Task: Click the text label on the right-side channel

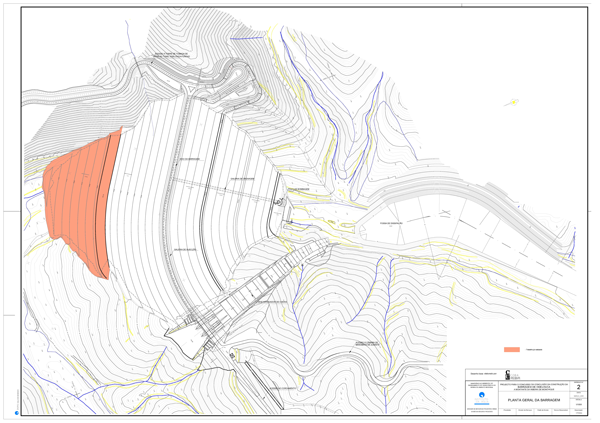Action: point(390,223)
